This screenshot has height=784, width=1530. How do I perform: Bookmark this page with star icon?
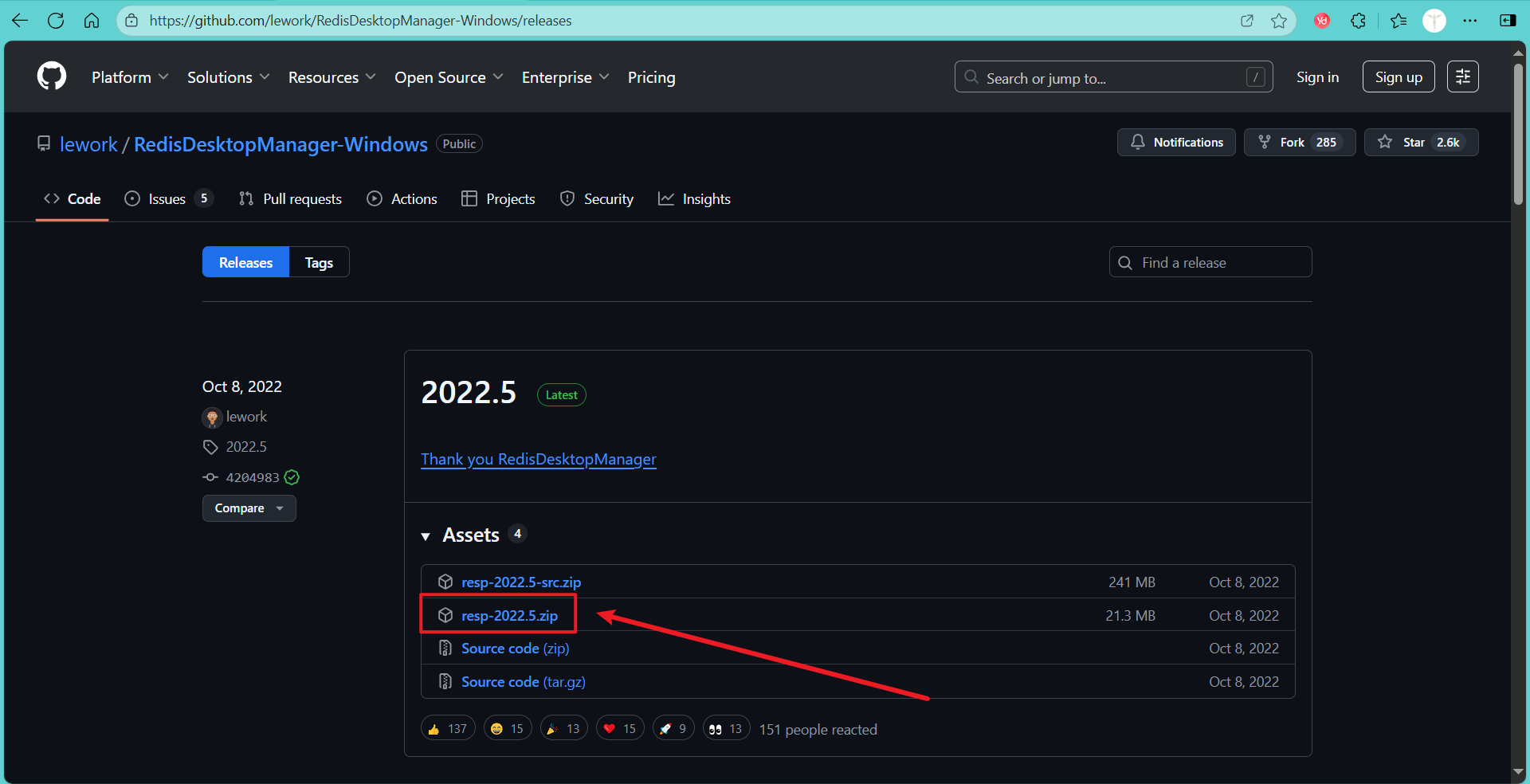point(1279,21)
